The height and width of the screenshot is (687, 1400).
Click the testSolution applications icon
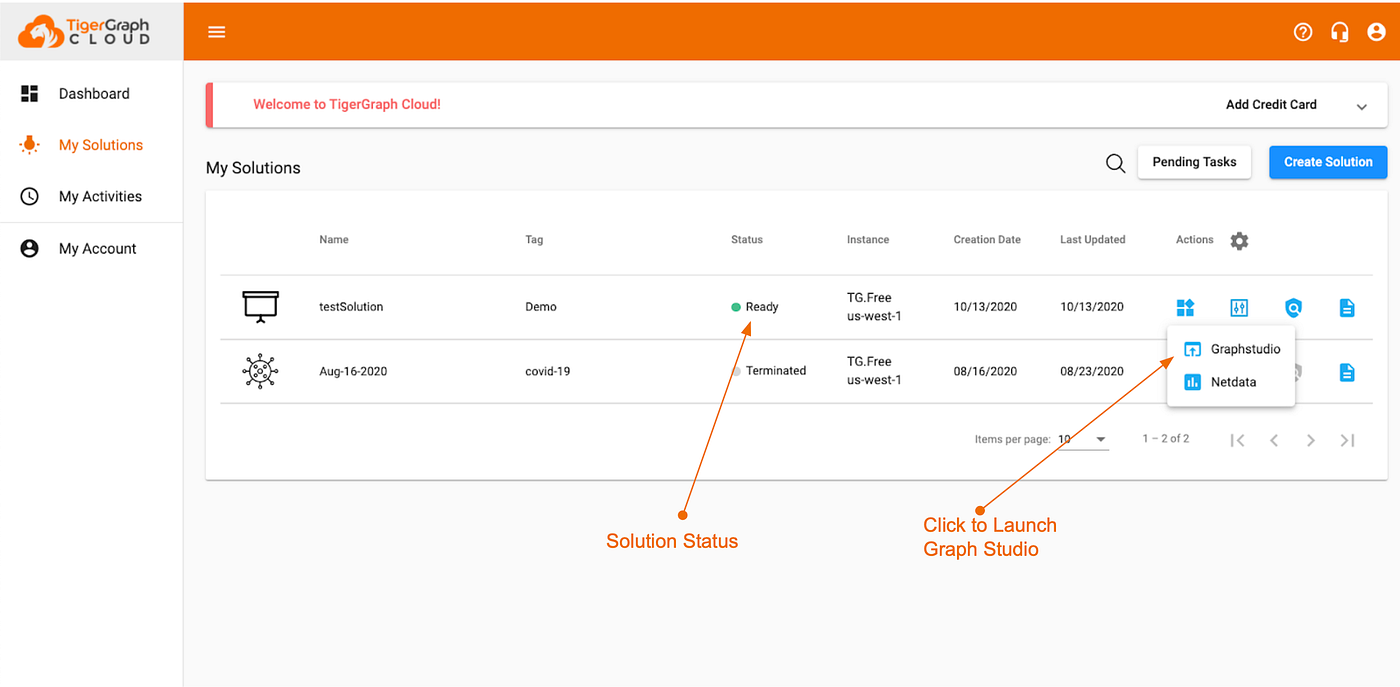click(1185, 307)
